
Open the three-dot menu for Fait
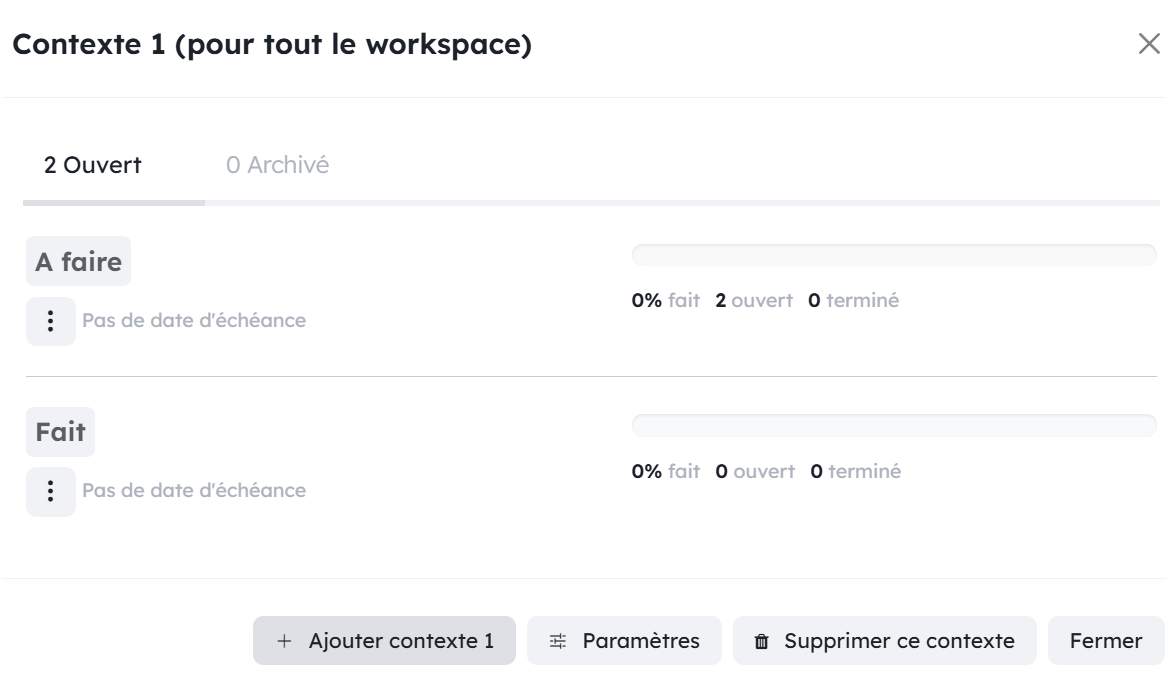point(51,491)
